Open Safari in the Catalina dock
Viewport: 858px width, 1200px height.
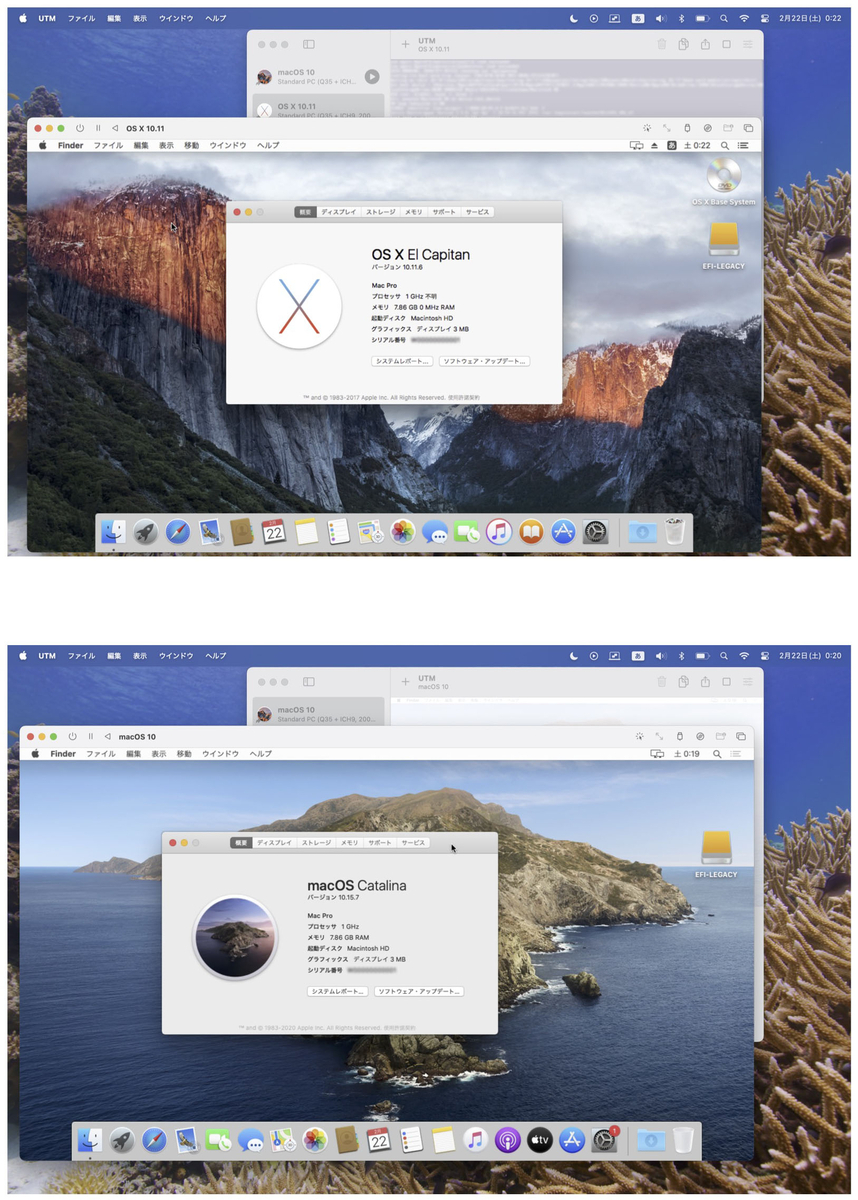point(154,1140)
